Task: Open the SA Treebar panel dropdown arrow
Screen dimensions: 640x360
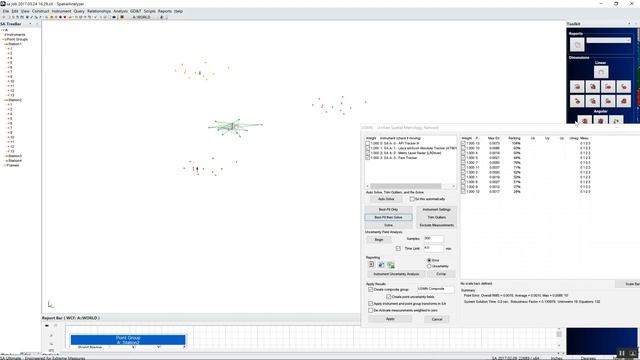Action: [x=30, y=24]
